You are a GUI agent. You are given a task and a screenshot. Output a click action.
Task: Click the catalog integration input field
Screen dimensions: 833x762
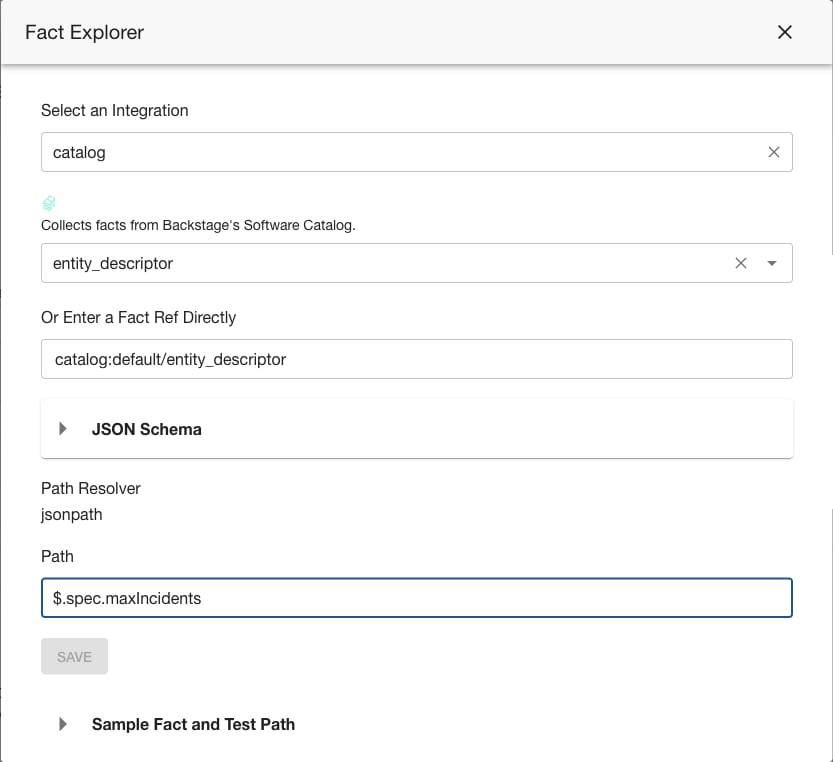[x=416, y=152]
